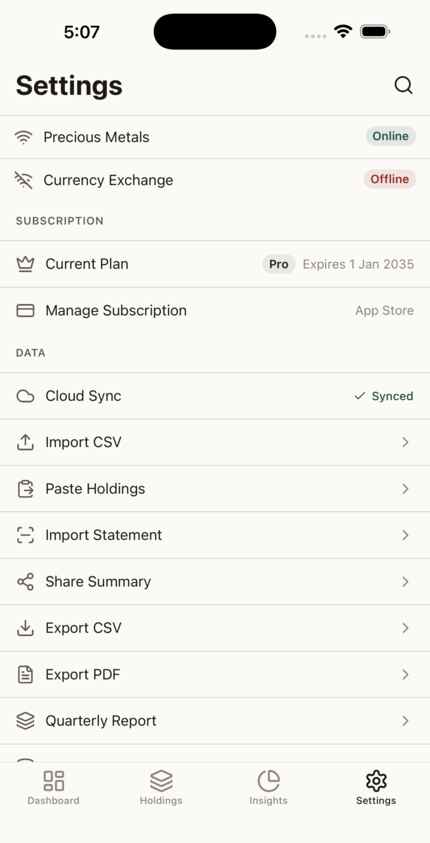Tap the Import CSV upload icon

coord(25,442)
